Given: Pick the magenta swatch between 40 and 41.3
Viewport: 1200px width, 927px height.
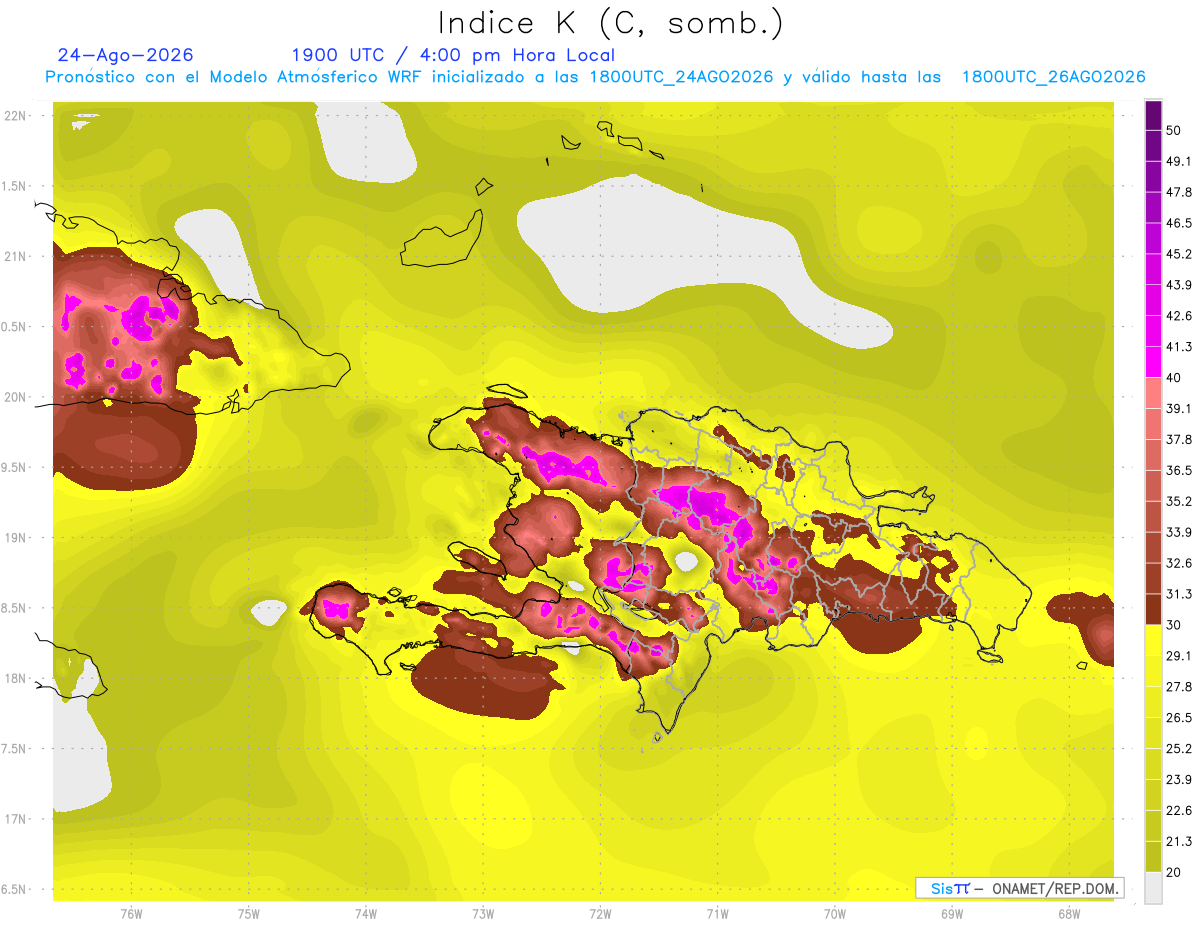Looking at the screenshot, I should 1153,362.
